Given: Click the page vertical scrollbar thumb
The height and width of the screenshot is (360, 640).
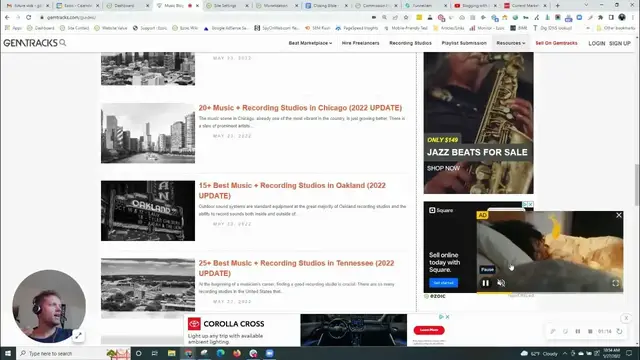Looking at the screenshot, I should pos(636,184).
